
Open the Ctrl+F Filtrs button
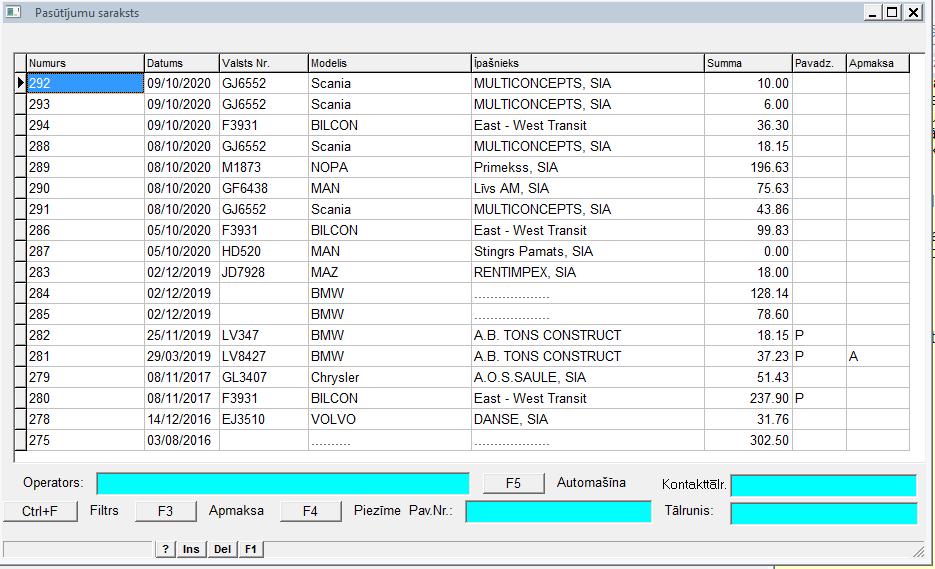(40, 511)
